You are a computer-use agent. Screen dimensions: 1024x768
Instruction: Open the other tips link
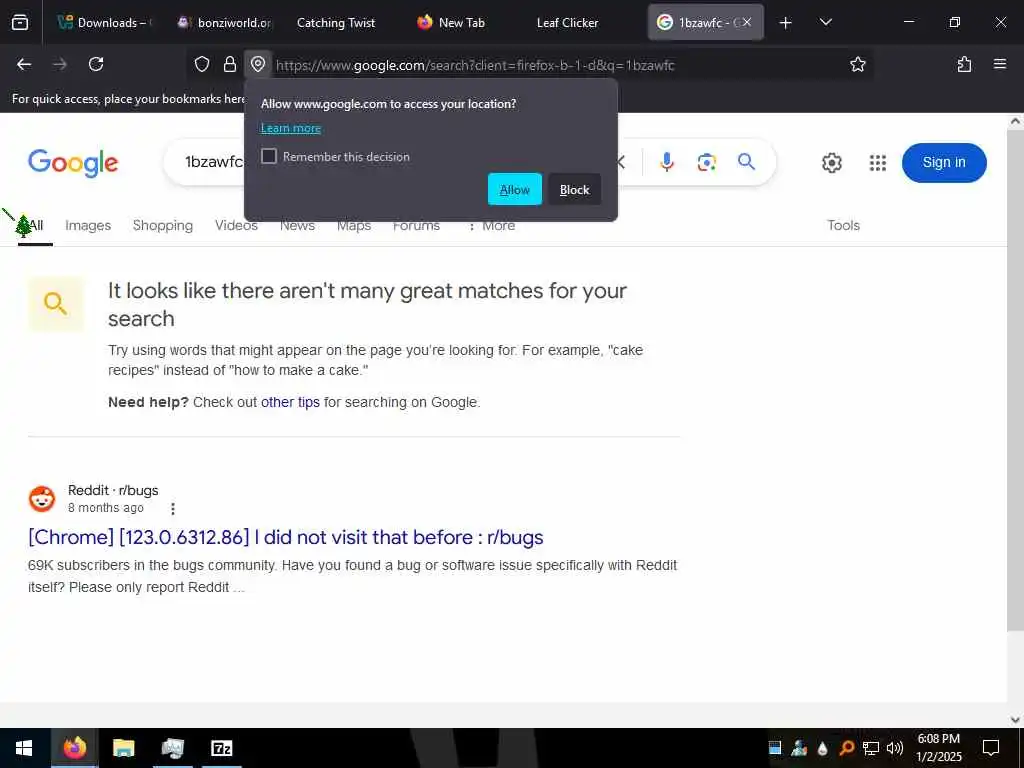point(291,402)
